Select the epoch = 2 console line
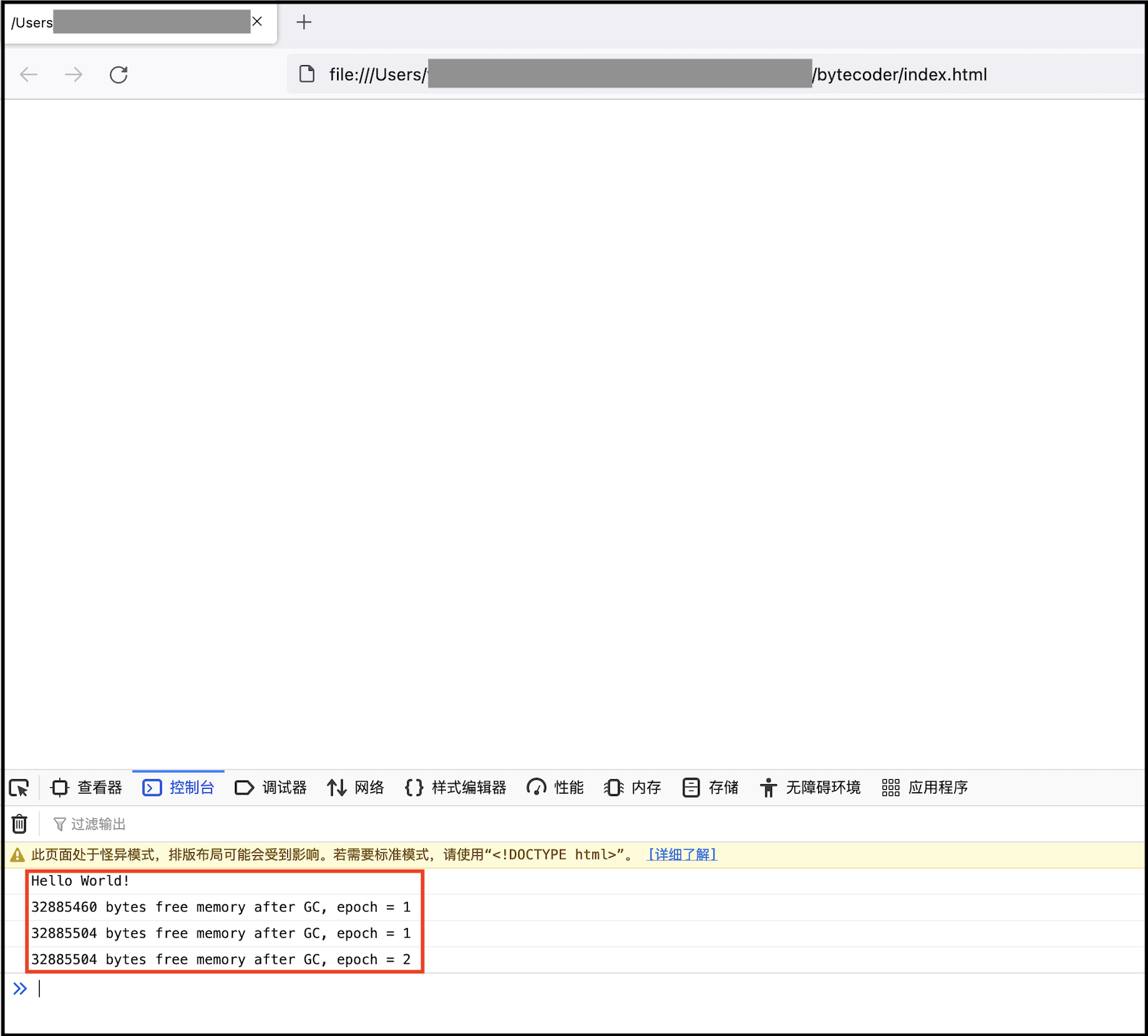Screen dimensions: 1148x1036 (x=221, y=959)
